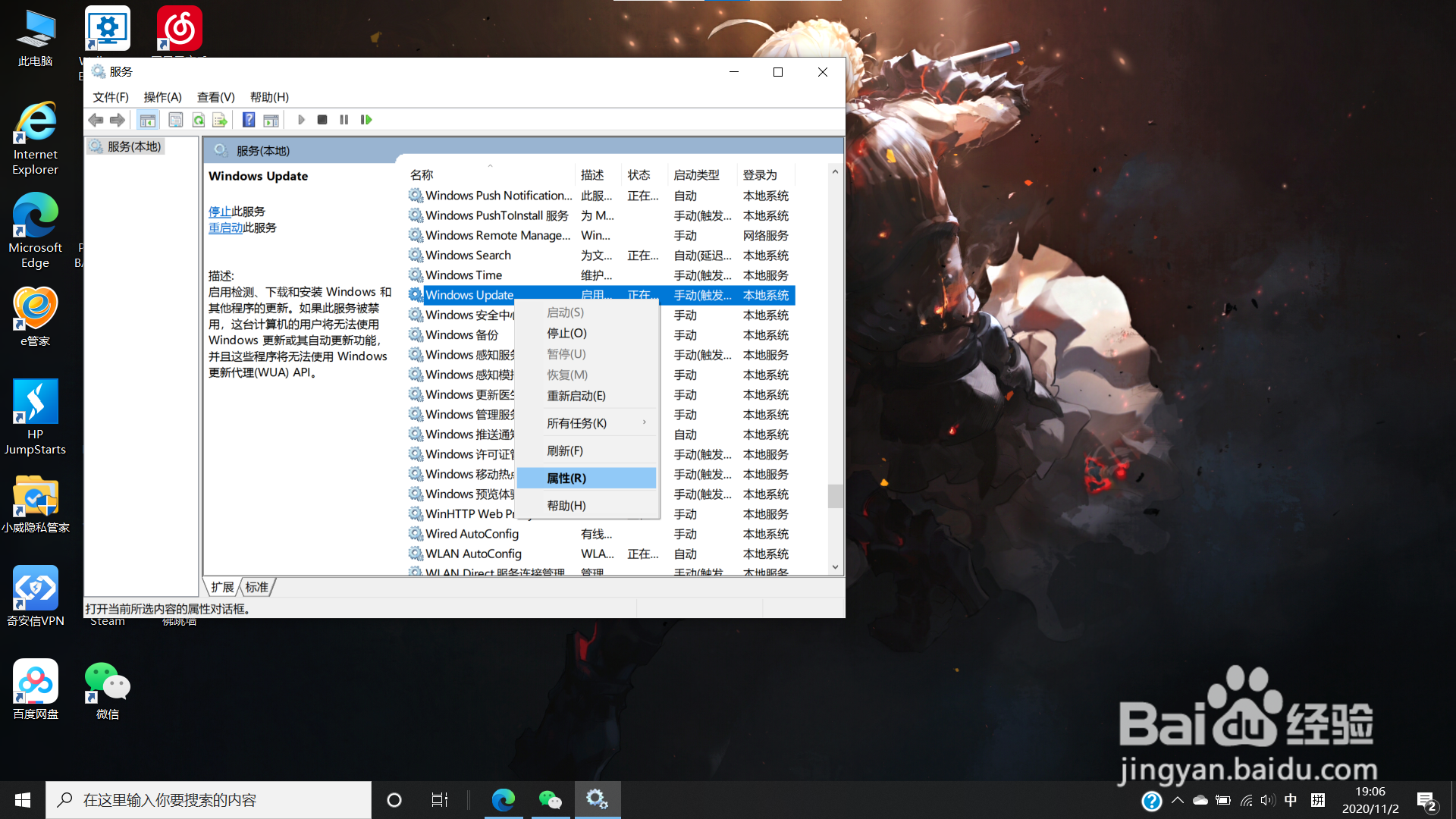Open help via the blue question-mark toolbar icon
The image size is (1456, 819).
click(249, 119)
